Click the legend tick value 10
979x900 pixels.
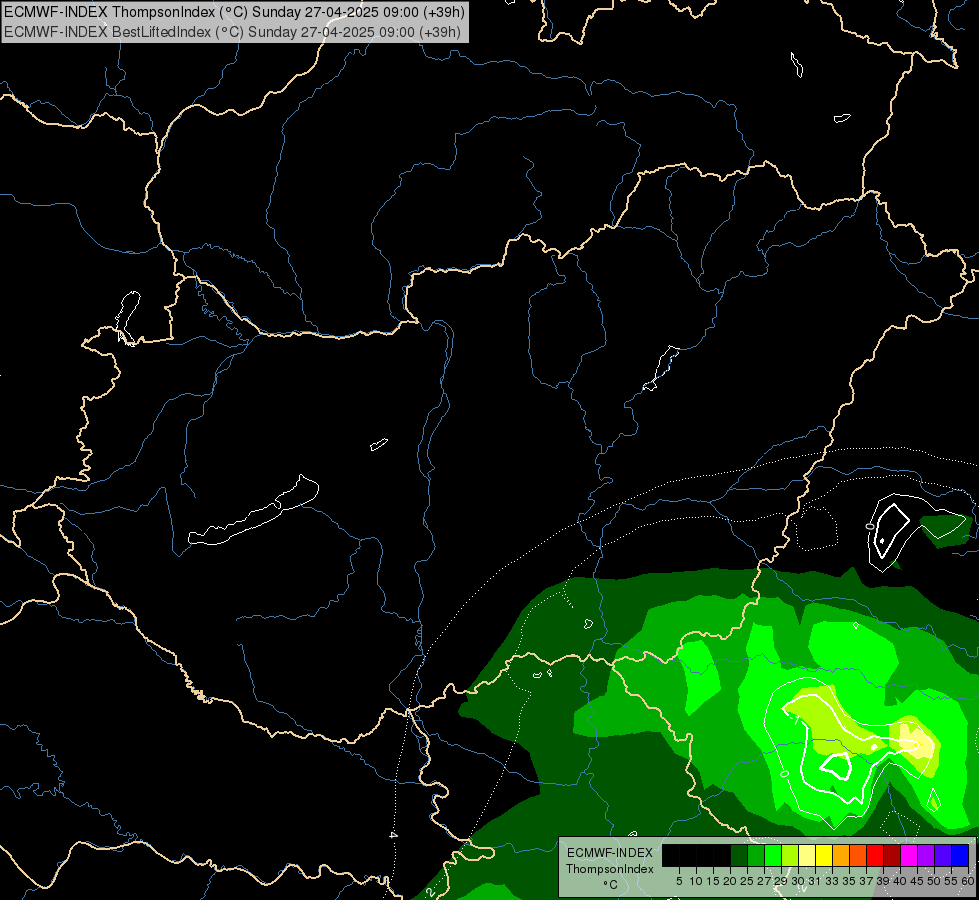696,881
